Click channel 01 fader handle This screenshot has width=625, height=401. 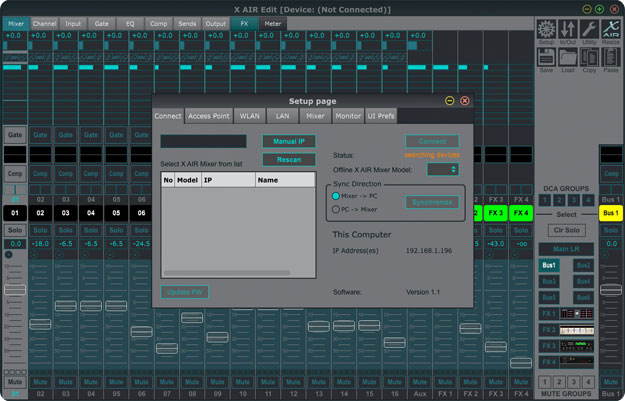(15, 289)
